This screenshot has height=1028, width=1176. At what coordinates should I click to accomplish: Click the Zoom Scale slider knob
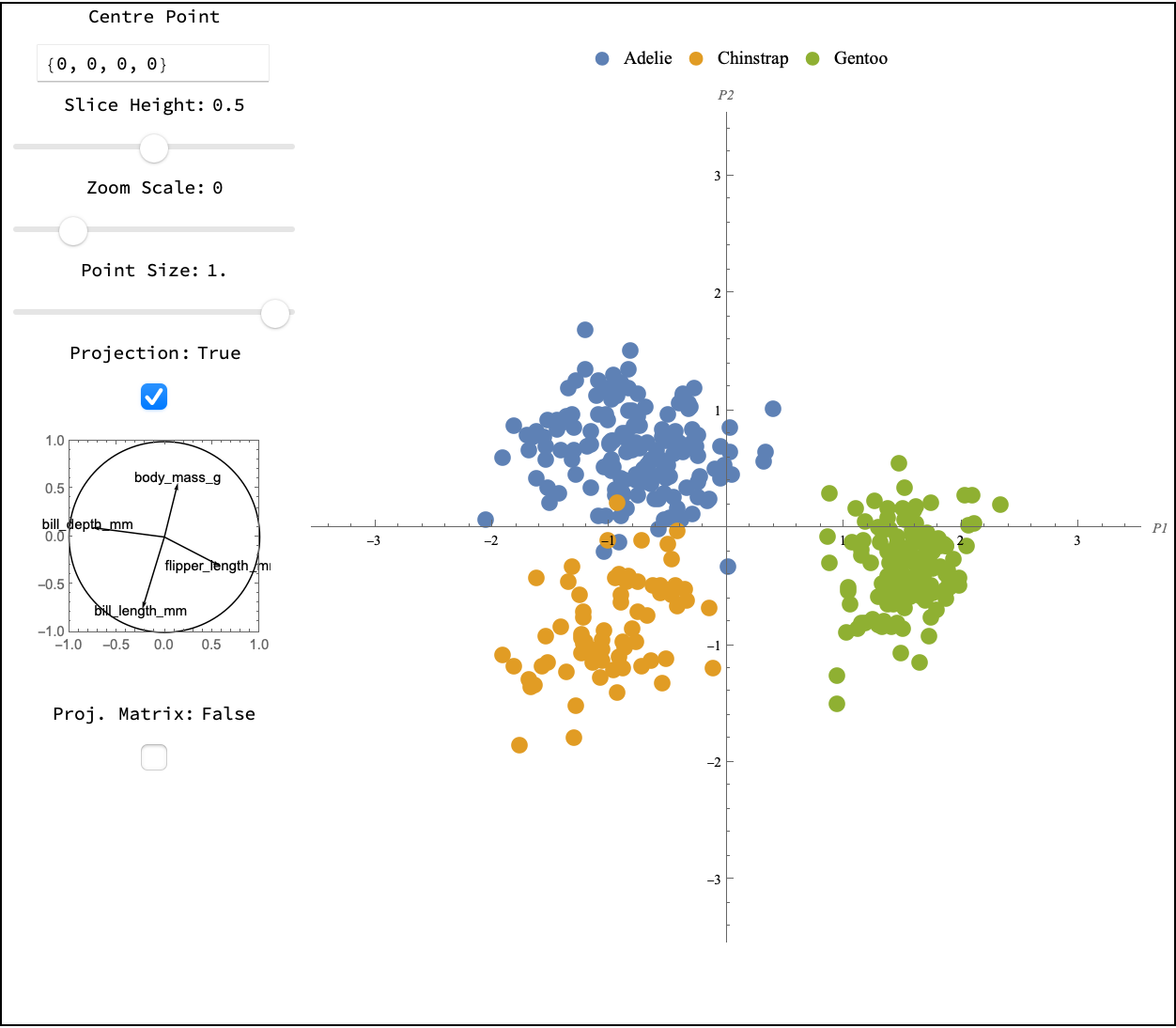tap(73, 230)
